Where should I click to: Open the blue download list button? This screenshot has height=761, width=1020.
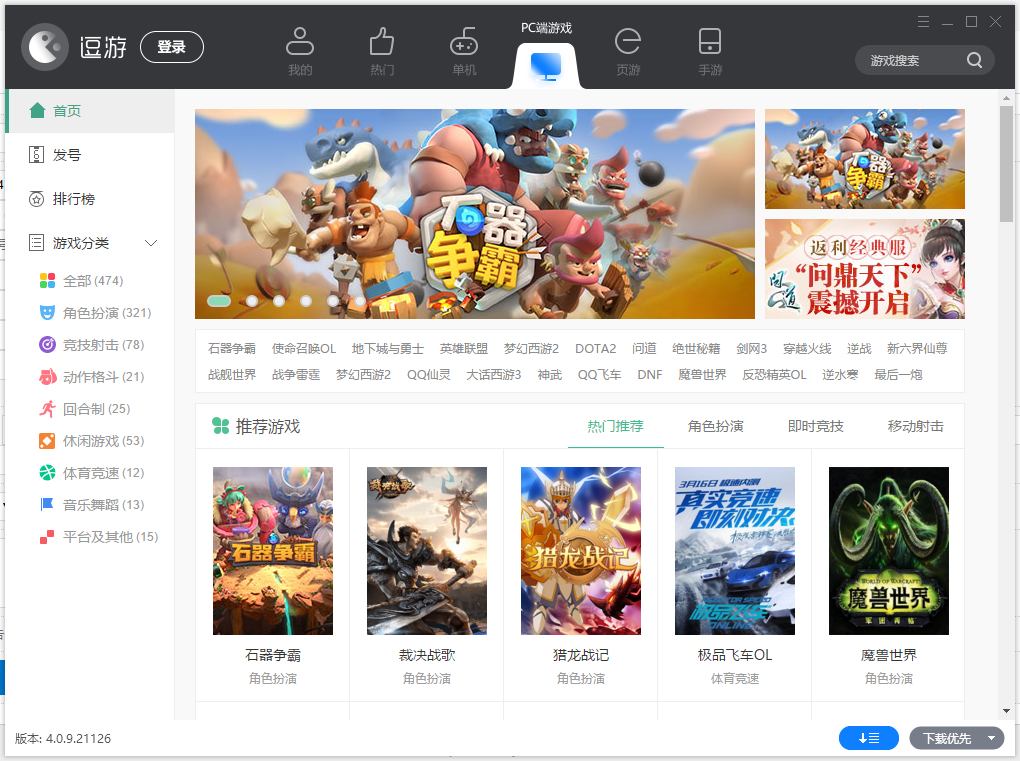(x=868, y=738)
